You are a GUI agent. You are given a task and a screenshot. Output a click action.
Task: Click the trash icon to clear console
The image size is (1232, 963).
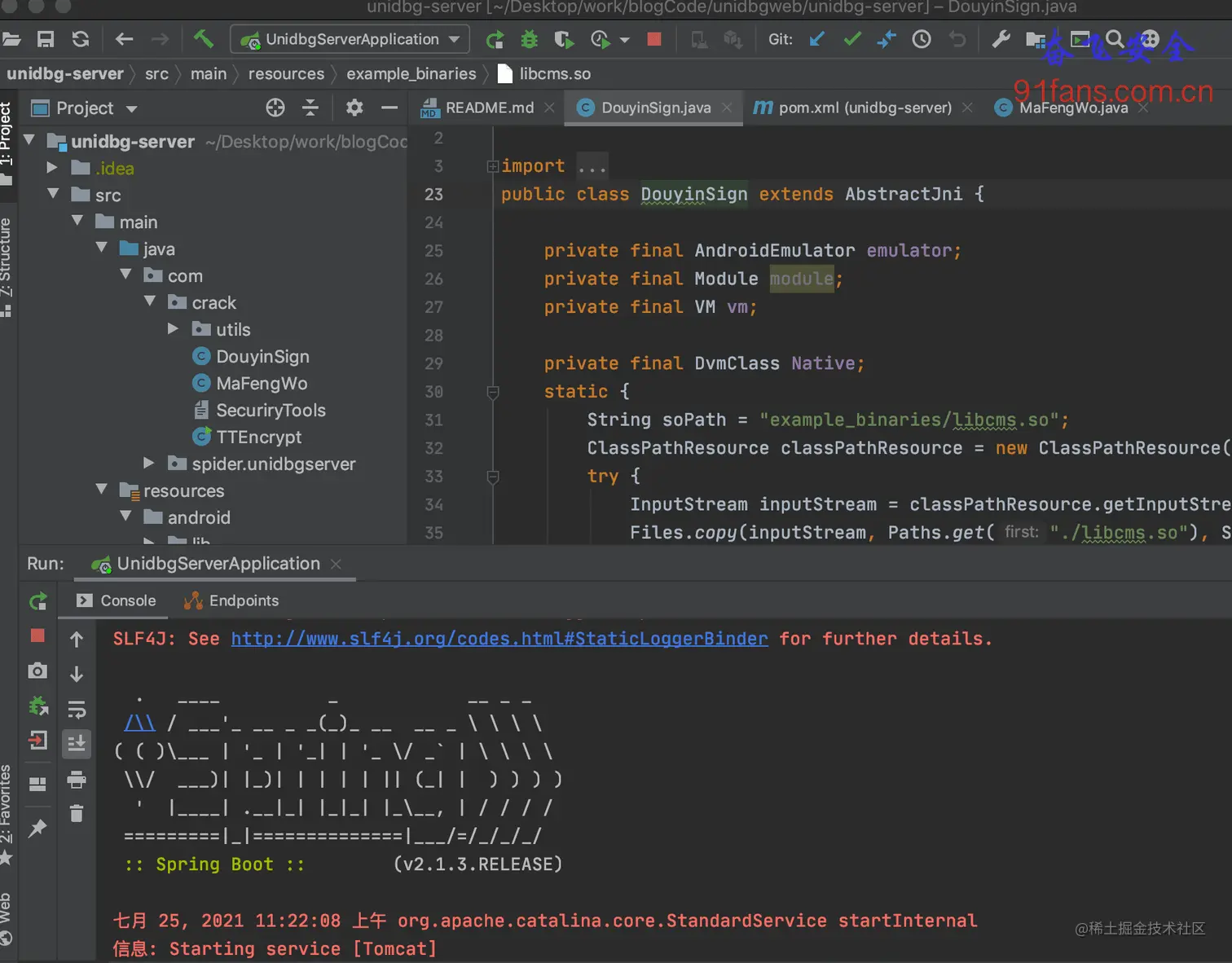(x=77, y=813)
